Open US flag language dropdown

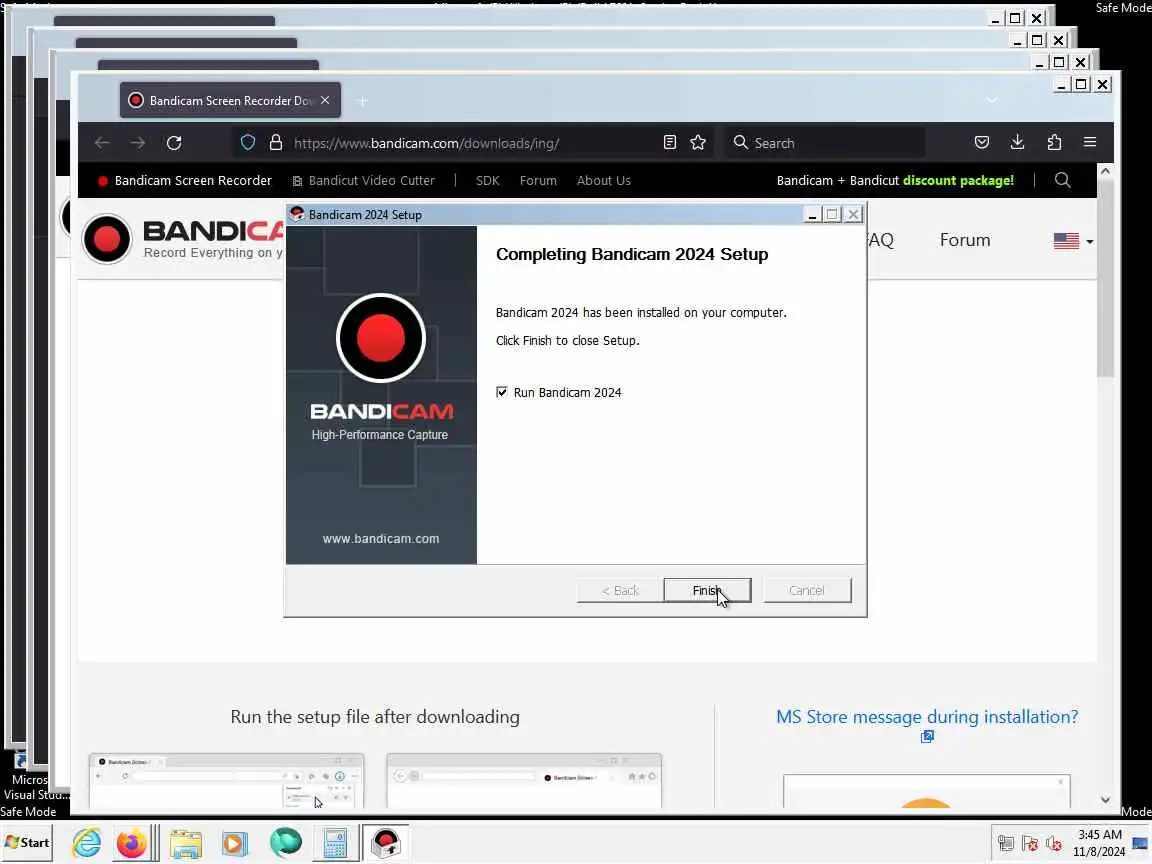pos(1073,241)
